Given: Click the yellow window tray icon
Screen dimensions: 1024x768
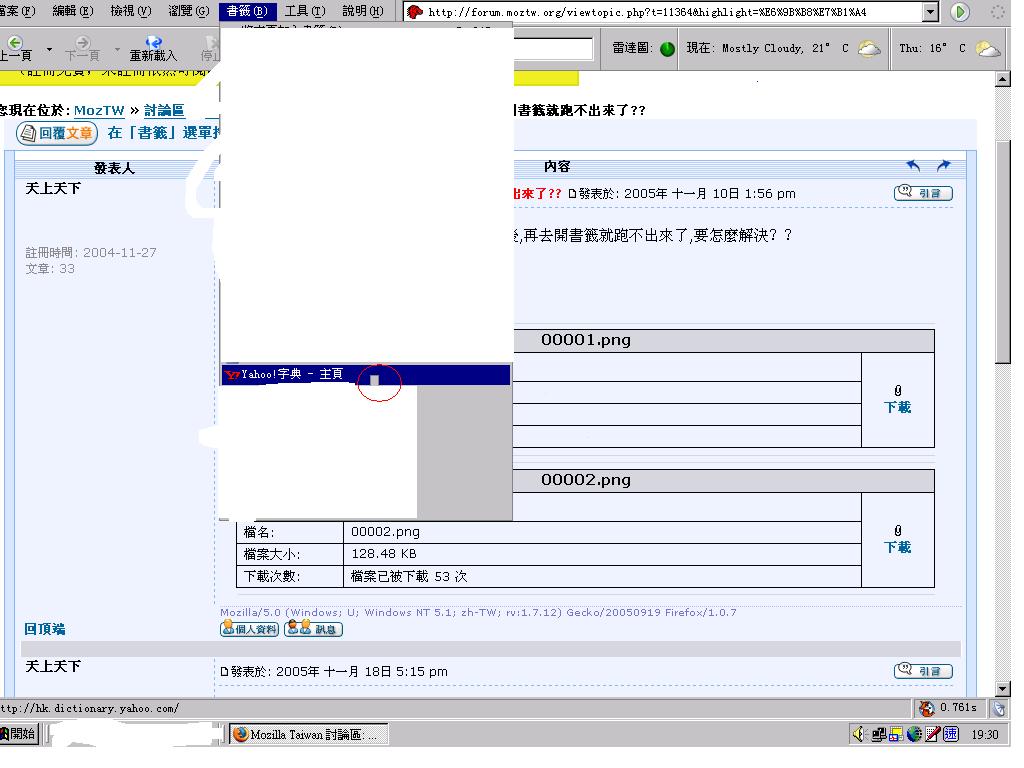Looking at the screenshot, I should 896,735.
